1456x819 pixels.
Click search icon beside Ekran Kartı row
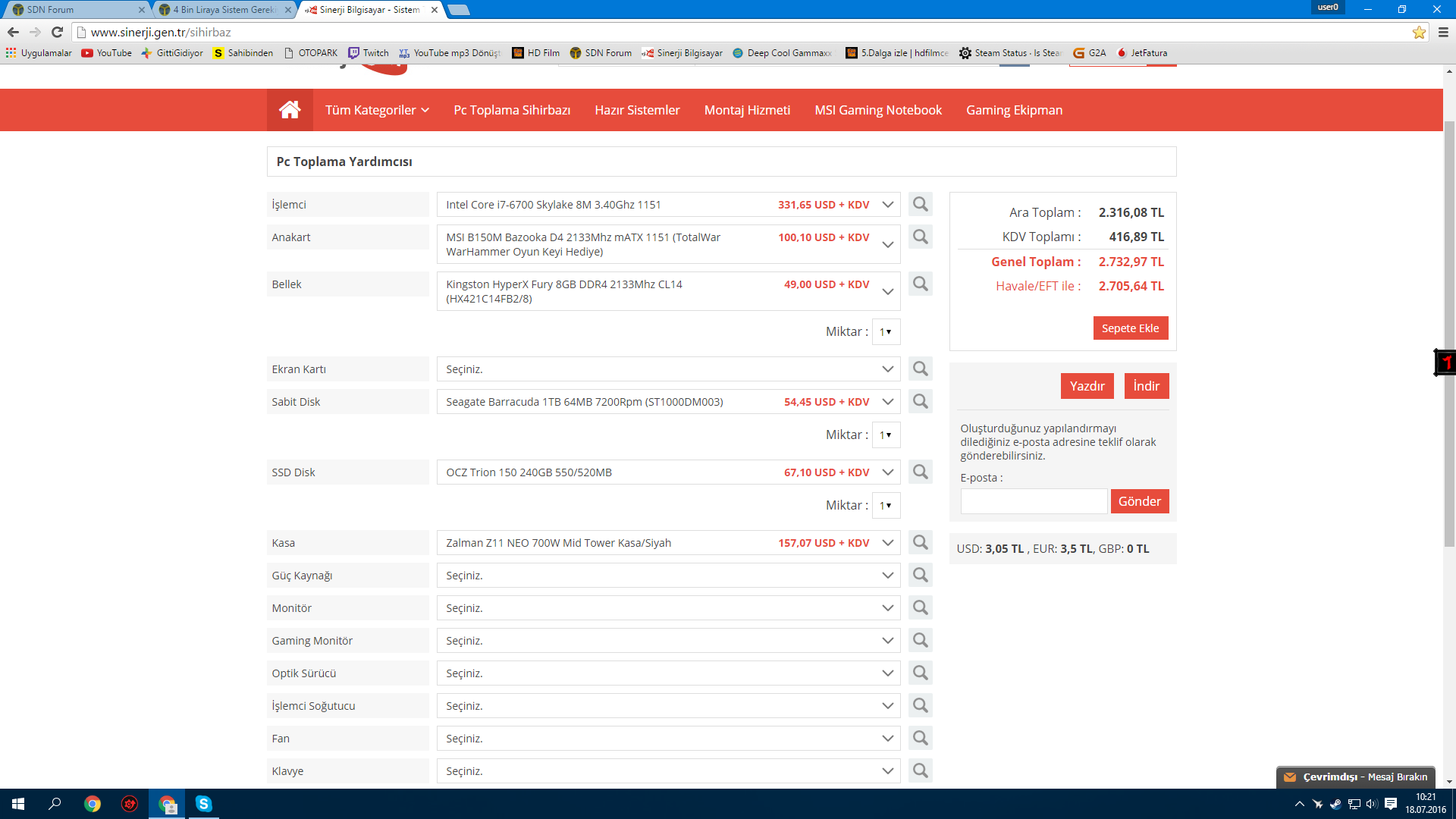pos(920,369)
